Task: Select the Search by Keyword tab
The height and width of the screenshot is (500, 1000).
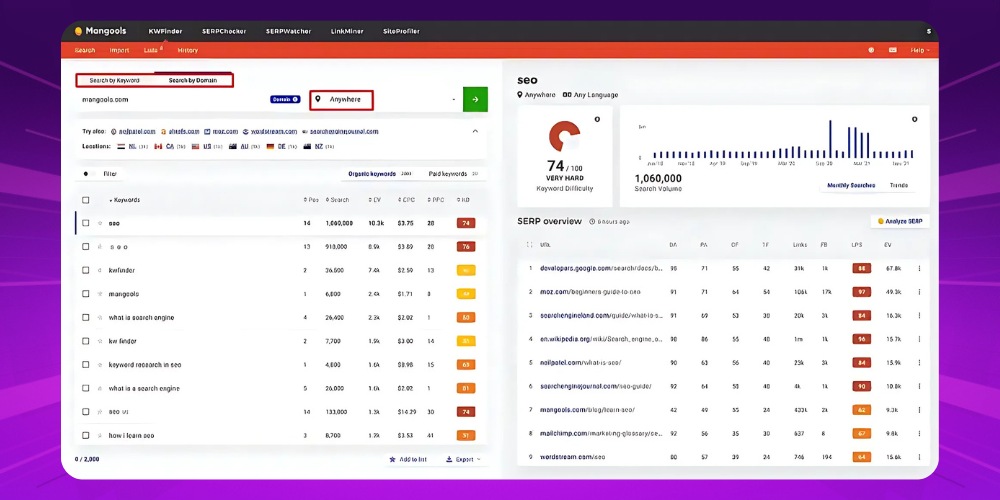Action: (x=114, y=80)
